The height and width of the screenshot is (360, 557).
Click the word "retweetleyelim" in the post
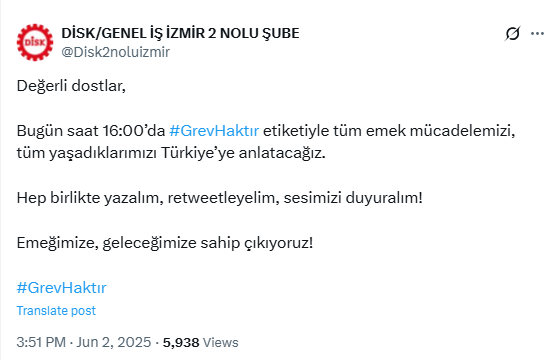tap(221, 198)
